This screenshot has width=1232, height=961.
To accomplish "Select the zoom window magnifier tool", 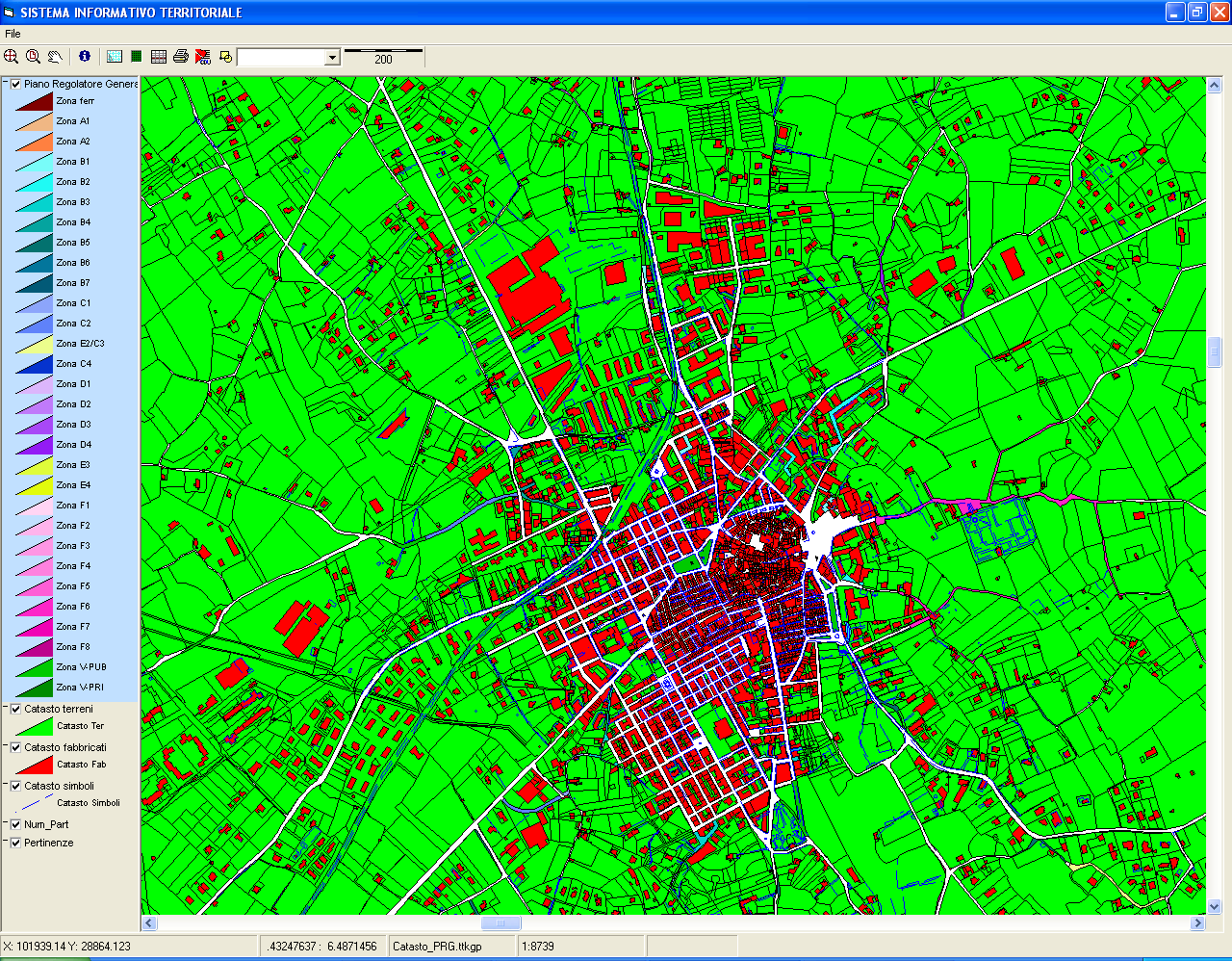I will tap(33, 57).
